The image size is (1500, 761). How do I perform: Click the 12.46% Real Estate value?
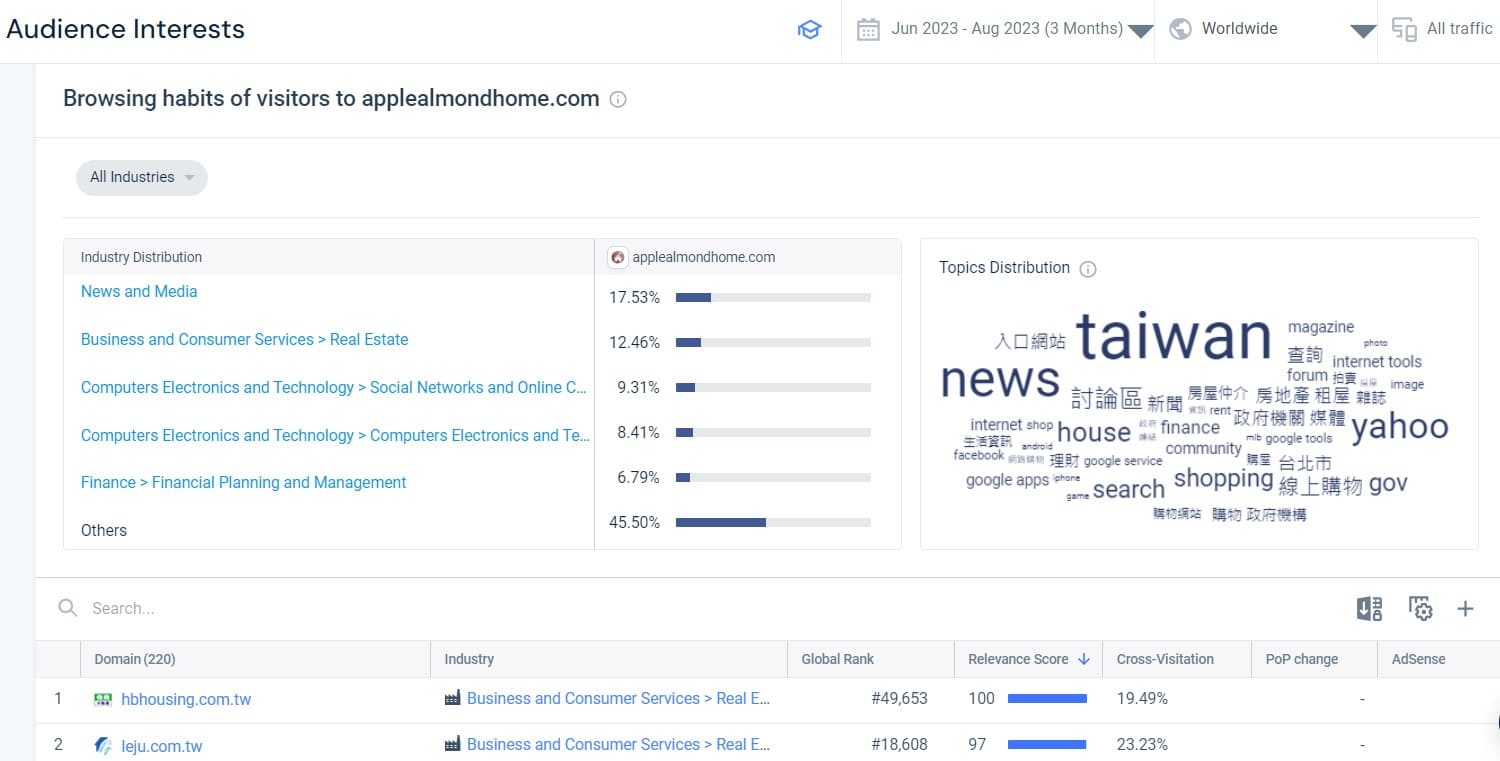pyautogui.click(x=635, y=342)
